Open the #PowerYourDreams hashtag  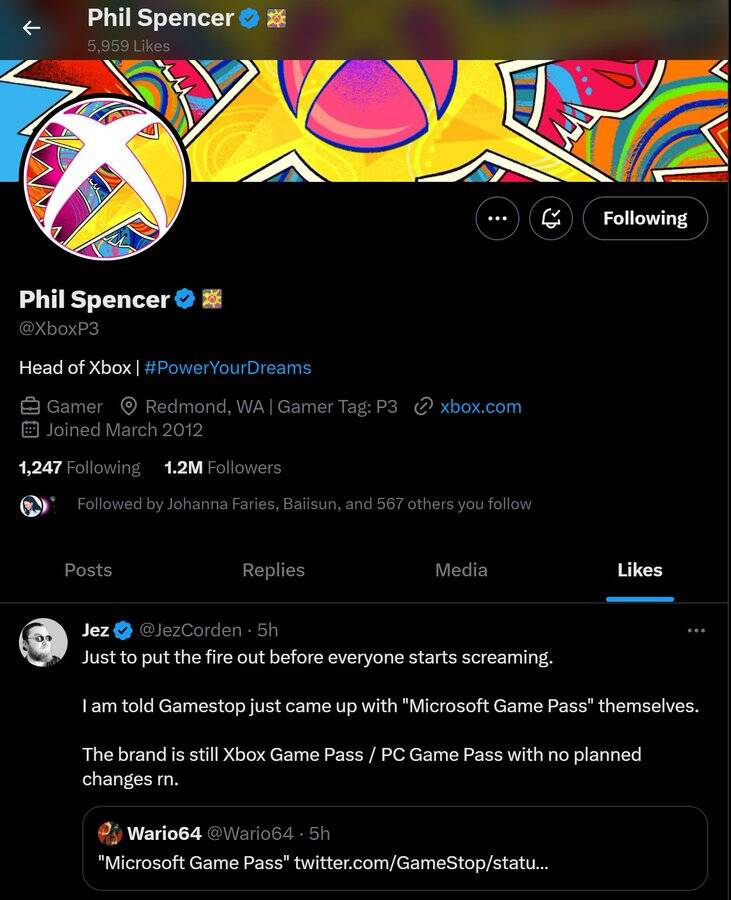(x=227, y=367)
